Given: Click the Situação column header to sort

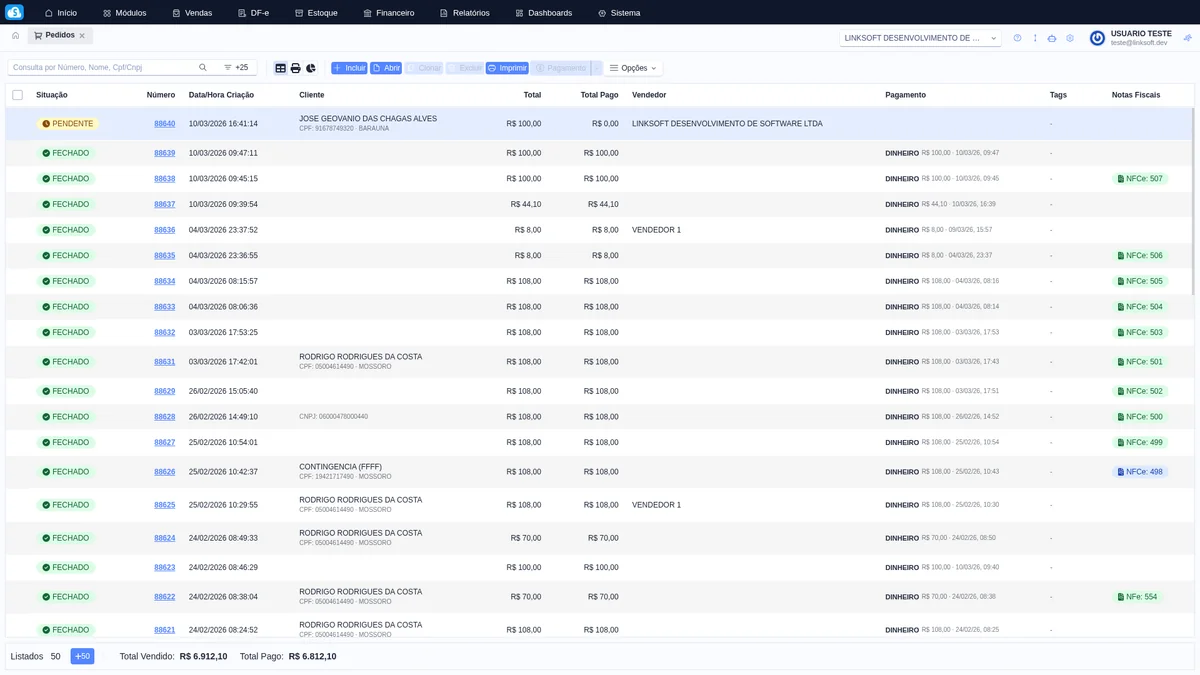Looking at the screenshot, I should (x=52, y=95).
